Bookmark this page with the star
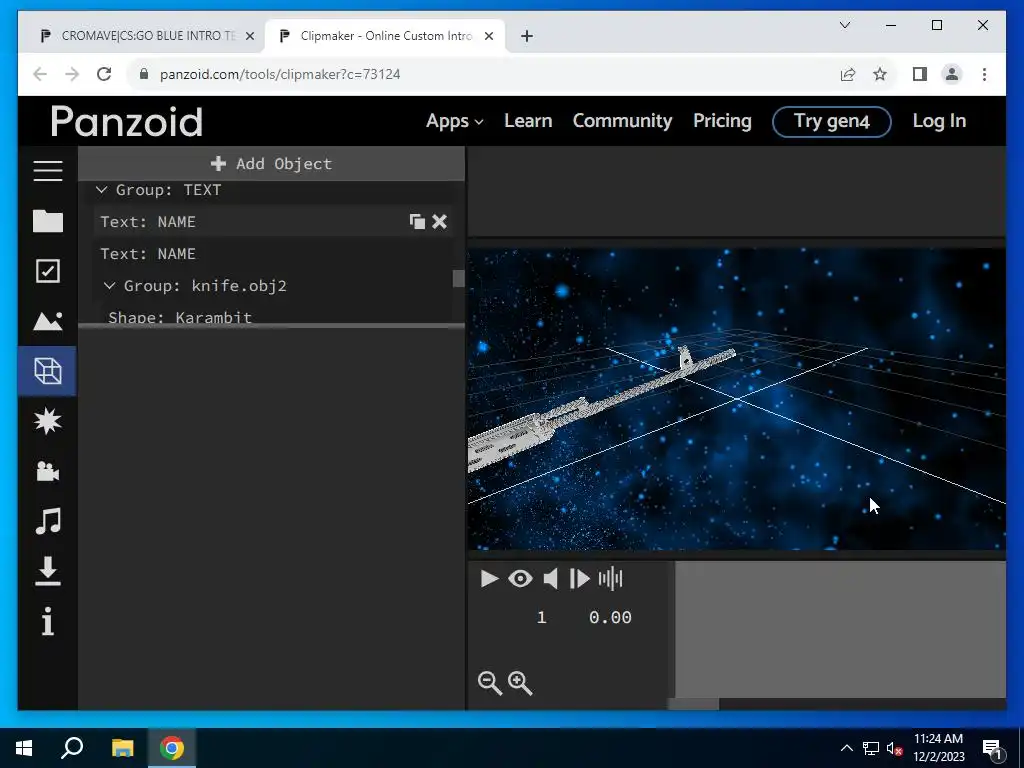The width and height of the screenshot is (1024, 768). point(880,74)
